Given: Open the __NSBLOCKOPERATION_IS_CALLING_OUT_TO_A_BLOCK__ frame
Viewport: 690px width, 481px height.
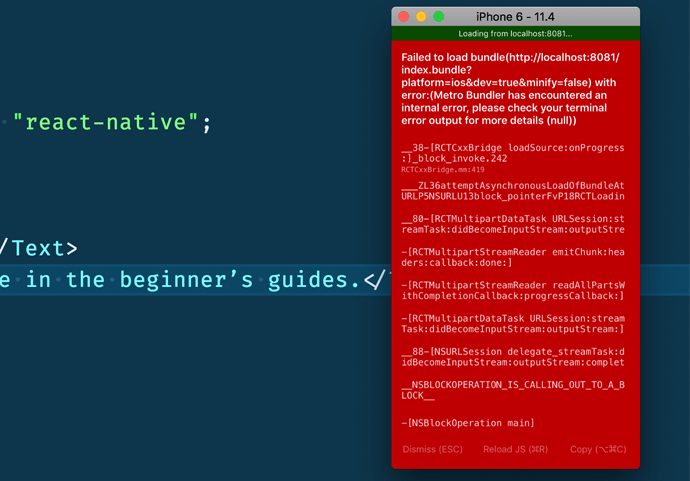Looking at the screenshot, I should click(513, 390).
